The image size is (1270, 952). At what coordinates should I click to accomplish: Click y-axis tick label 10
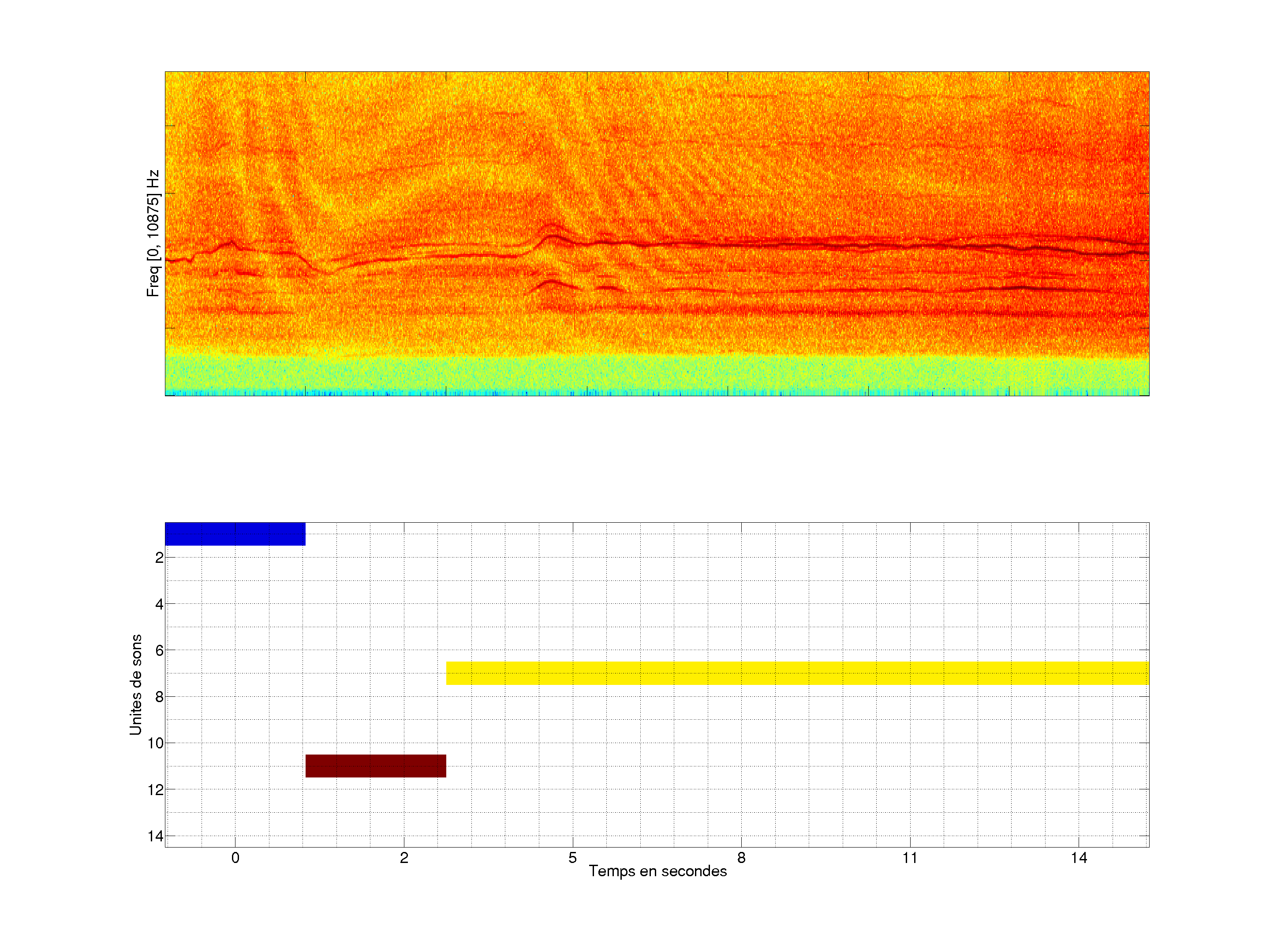click(156, 744)
